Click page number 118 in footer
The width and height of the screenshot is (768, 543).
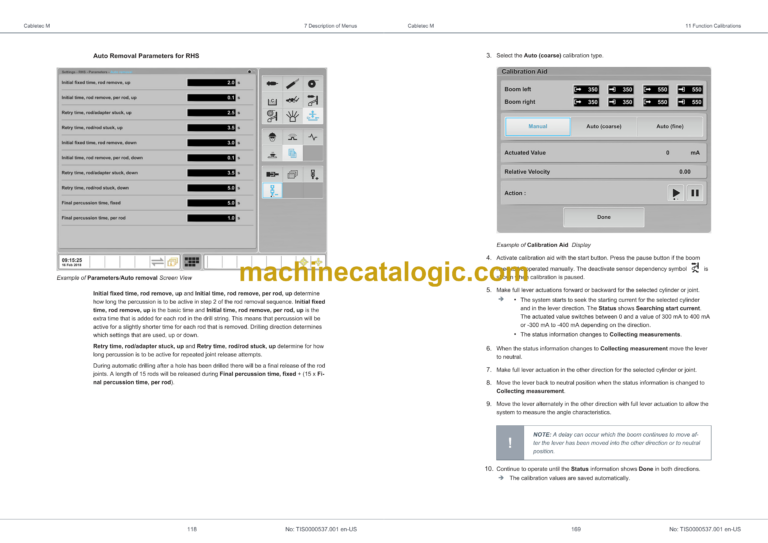point(192,529)
